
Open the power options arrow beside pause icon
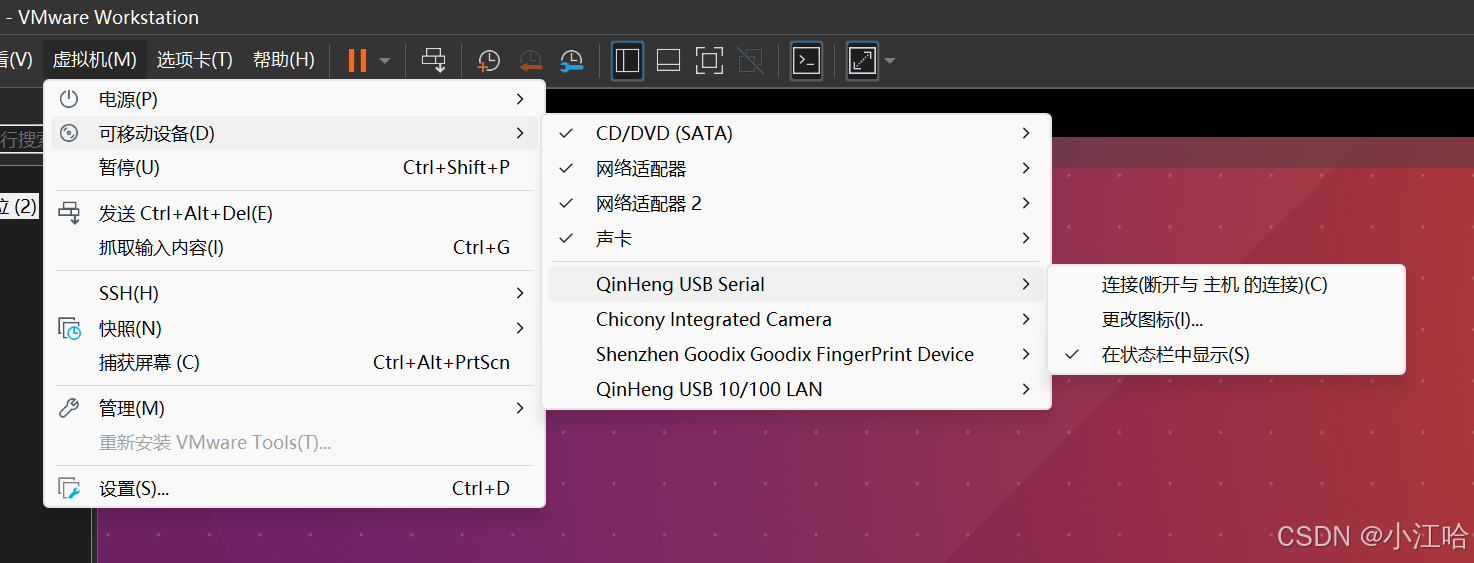[x=385, y=61]
